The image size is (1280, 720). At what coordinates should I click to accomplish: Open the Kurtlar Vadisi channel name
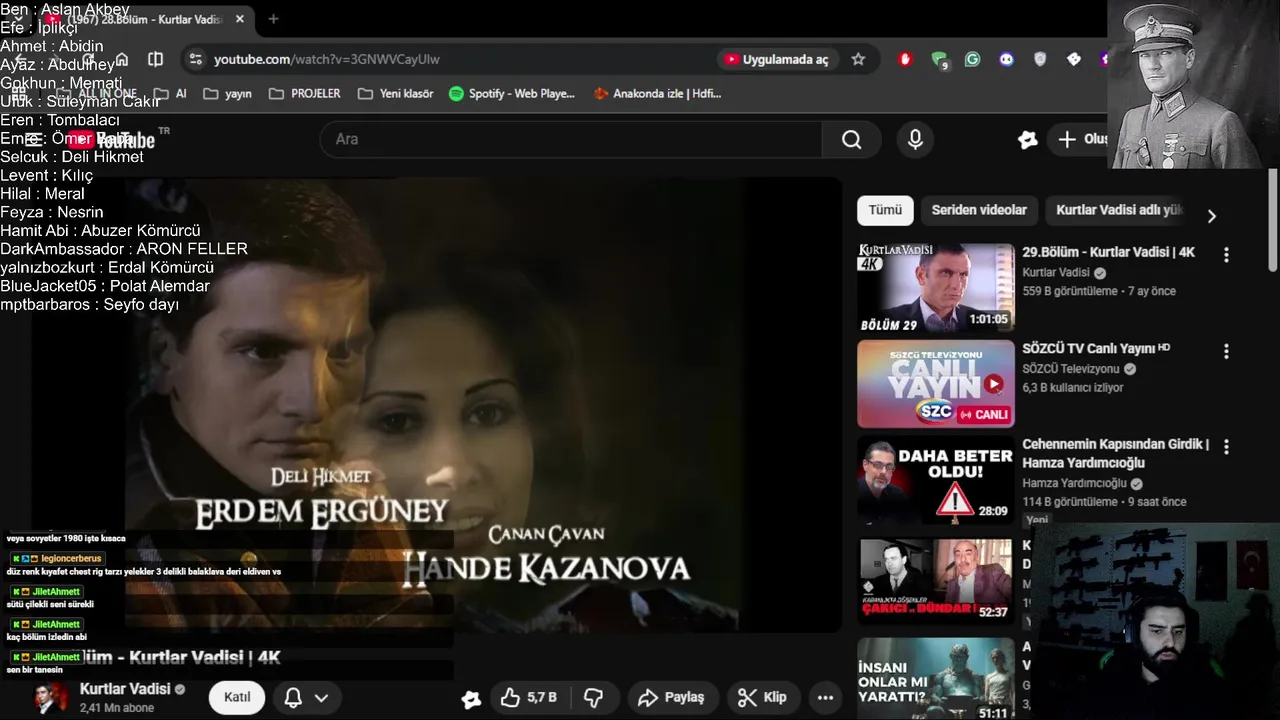(125, 689)
